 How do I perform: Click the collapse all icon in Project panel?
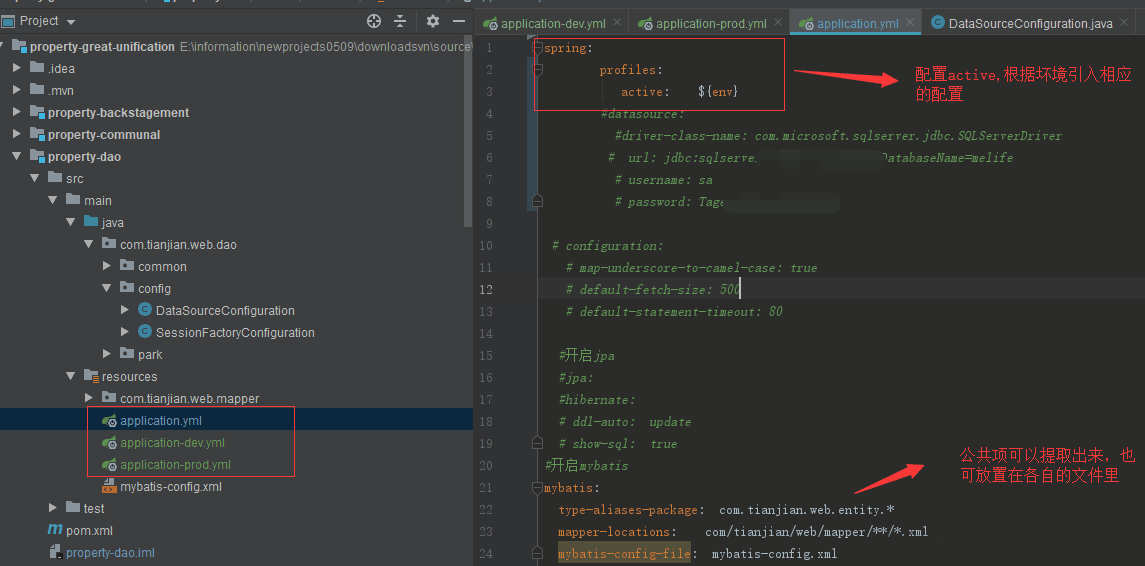point(400,21)
